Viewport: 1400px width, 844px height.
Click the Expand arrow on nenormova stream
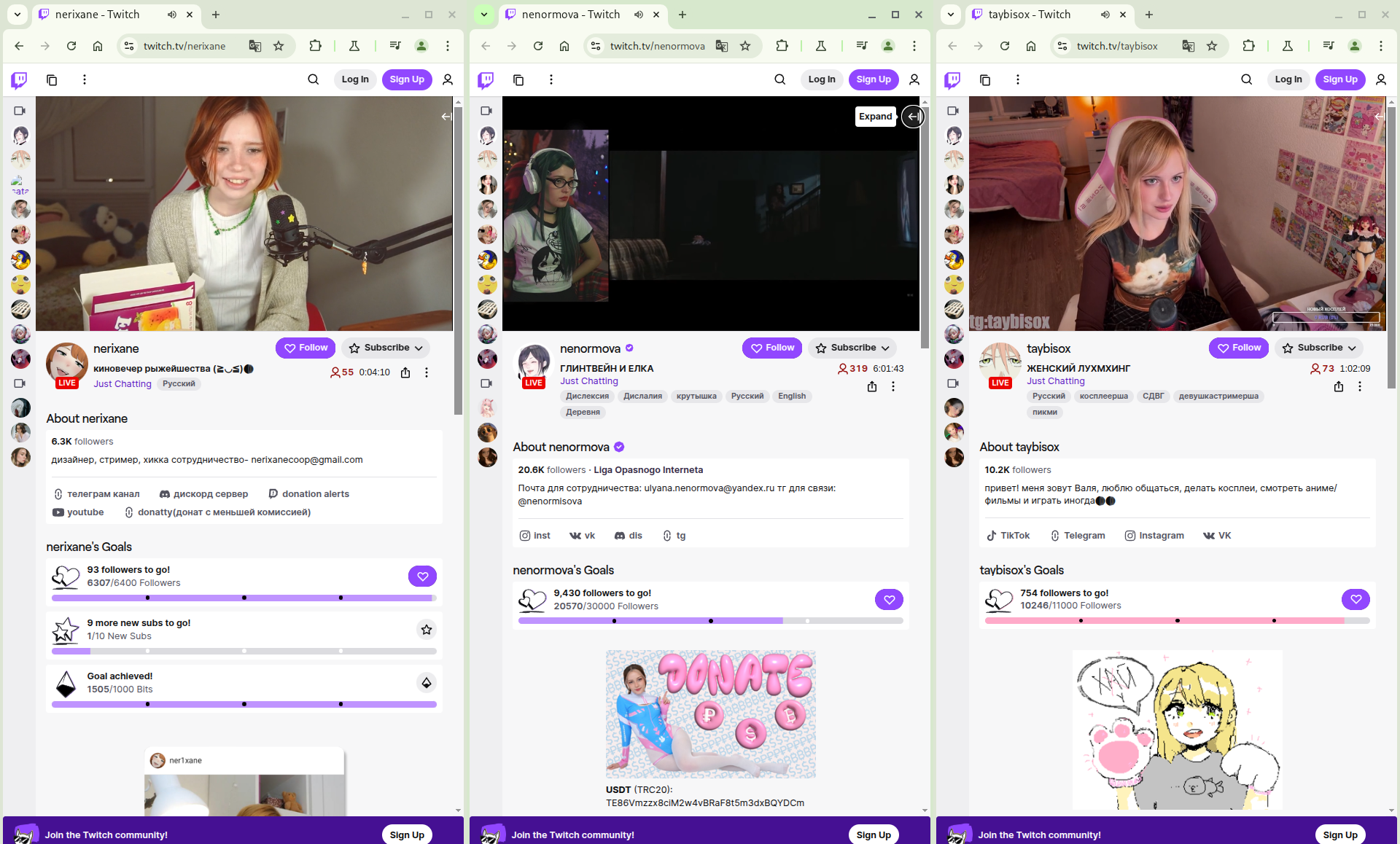point(913,117)
